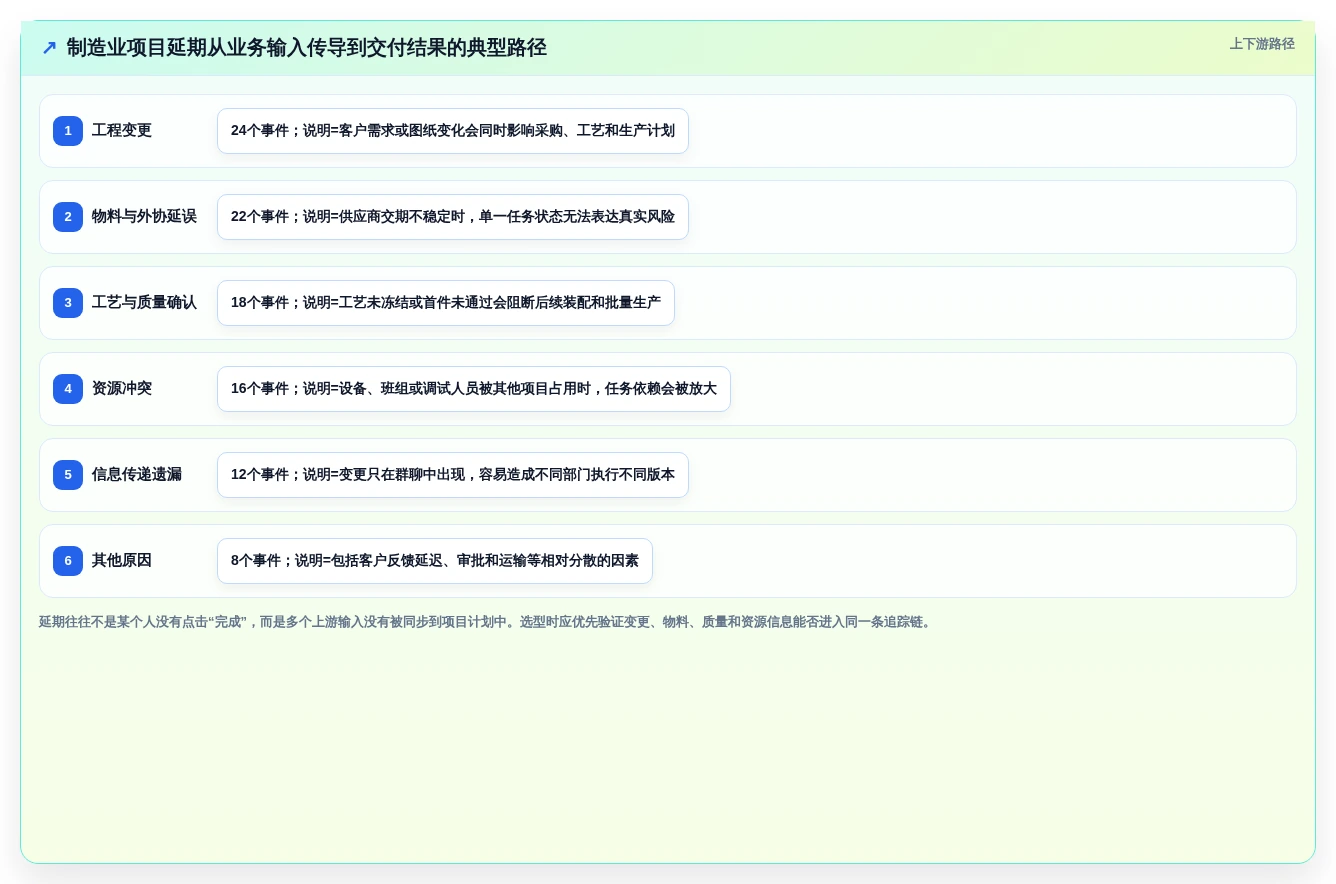1336x884 pixels.
Task: Click number badge 1 for 工程变更
Action: click(68, 131)
